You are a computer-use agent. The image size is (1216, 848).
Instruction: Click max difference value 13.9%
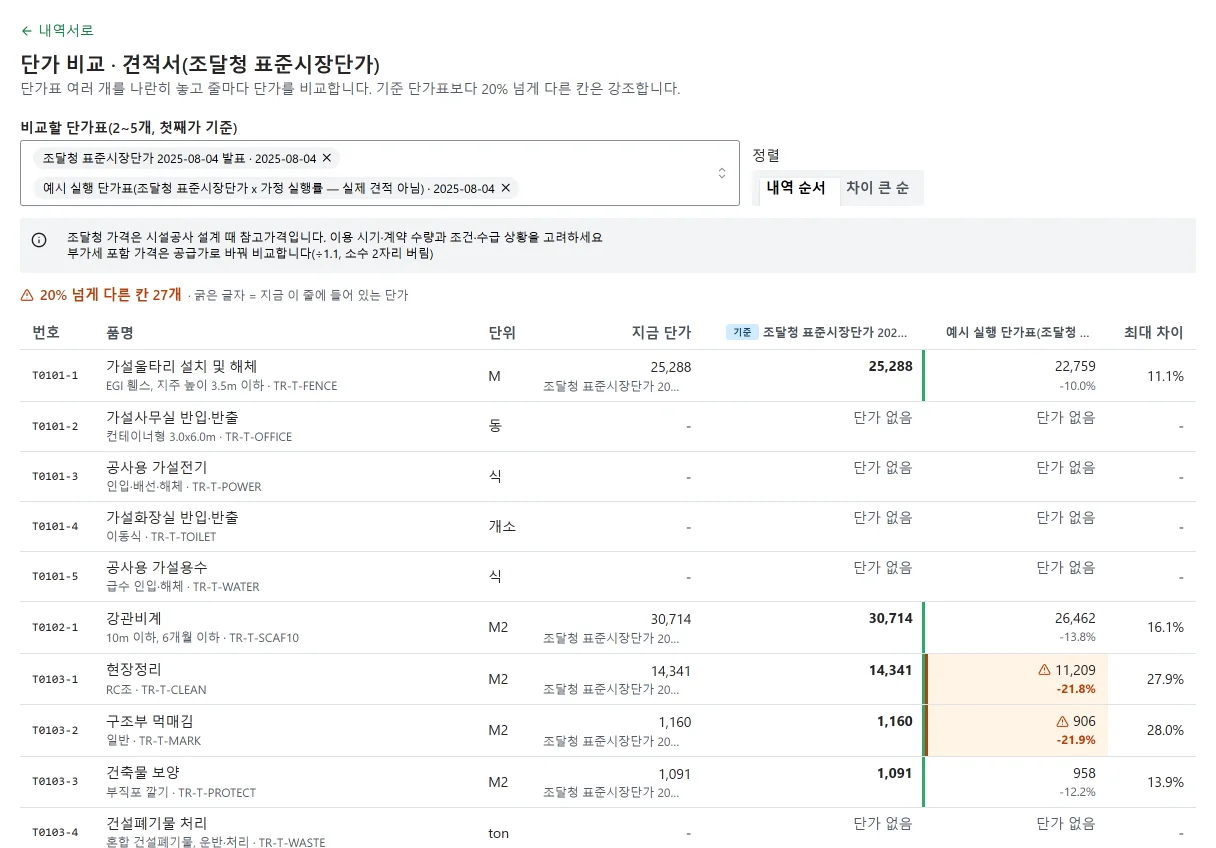tap(1165, 782)
